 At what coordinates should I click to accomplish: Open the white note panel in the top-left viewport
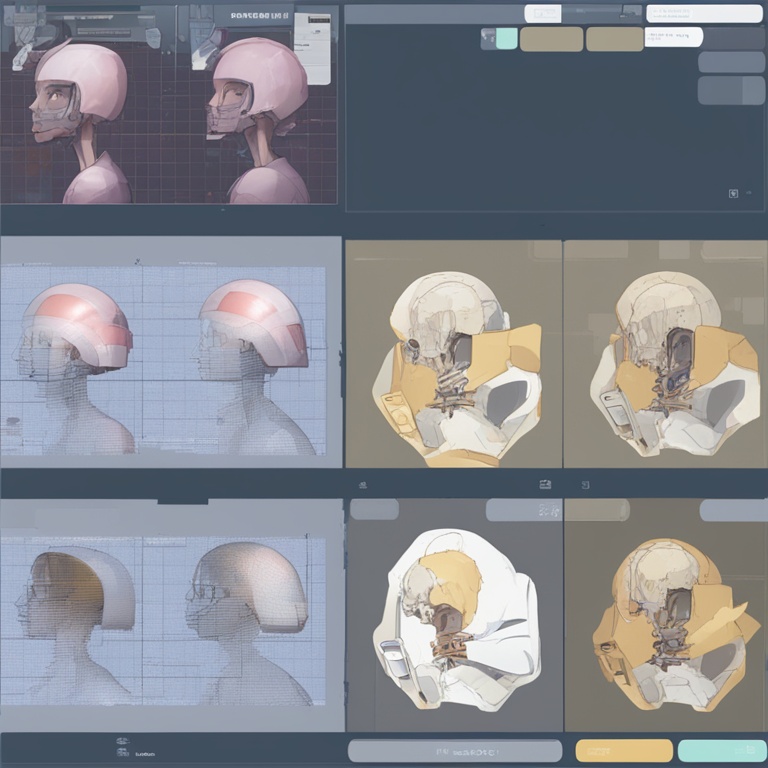tap(312, 49)
